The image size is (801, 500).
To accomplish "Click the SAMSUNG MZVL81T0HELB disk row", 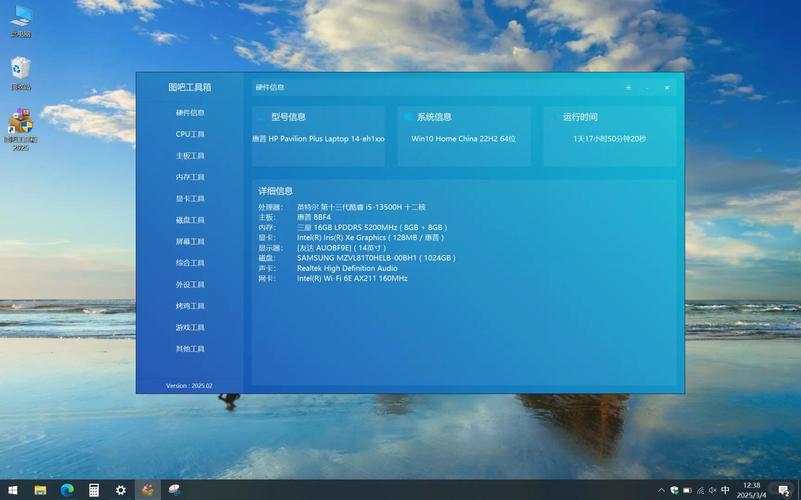I will pyautogui.click(x=357, y=258).
